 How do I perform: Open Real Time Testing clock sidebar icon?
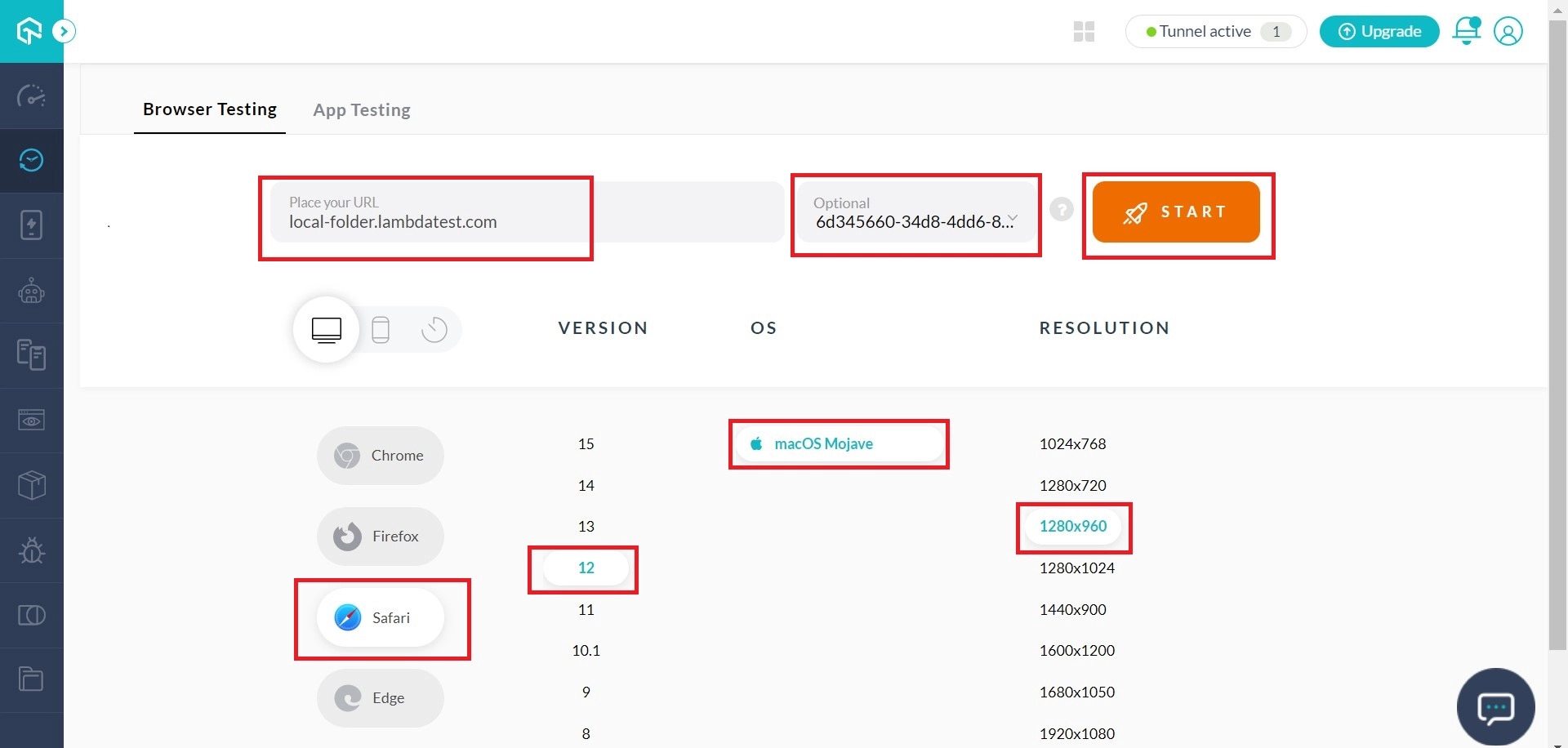[x=31, y=161]
